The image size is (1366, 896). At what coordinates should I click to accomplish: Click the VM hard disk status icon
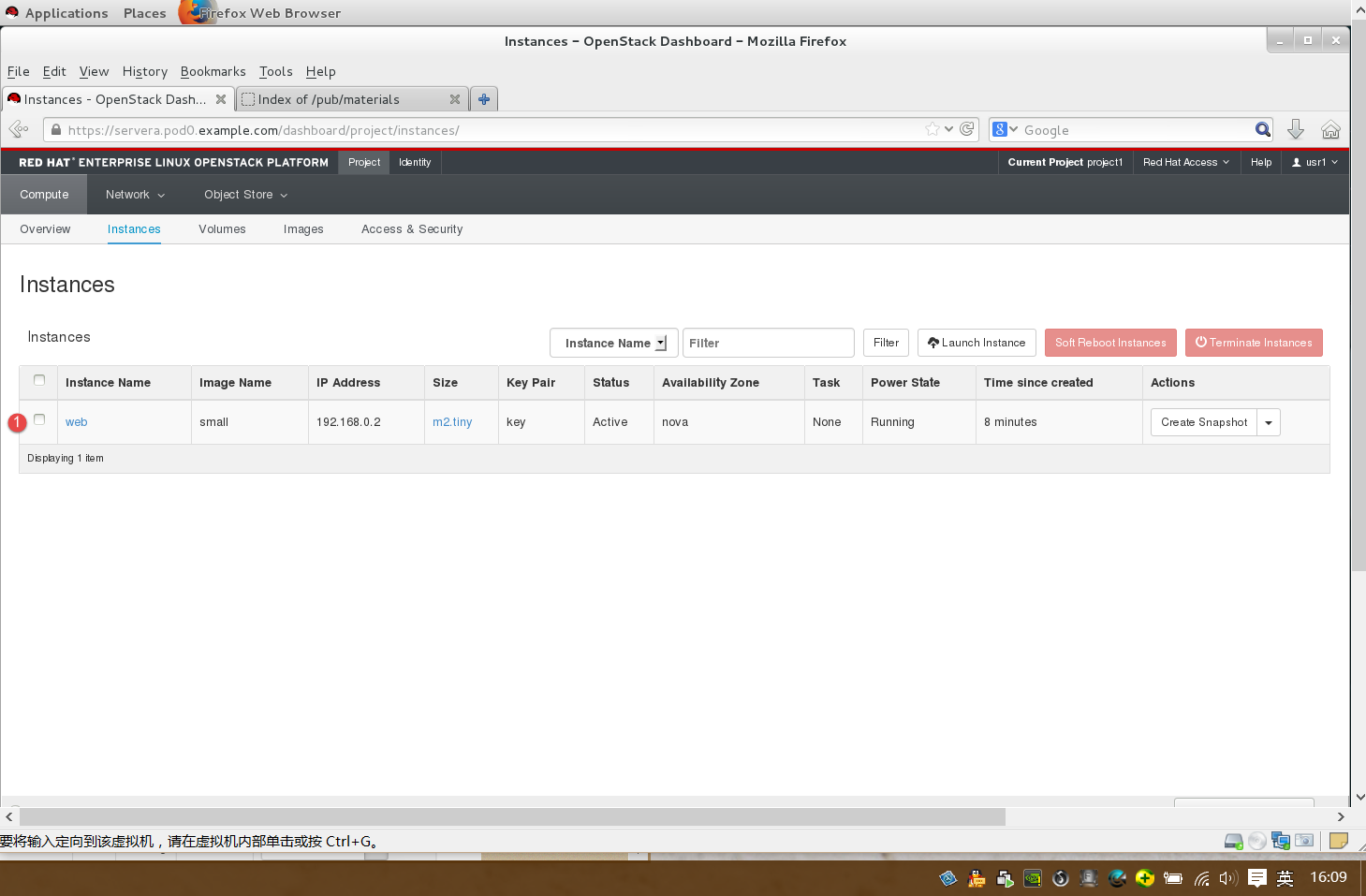tap(1234, 841)
